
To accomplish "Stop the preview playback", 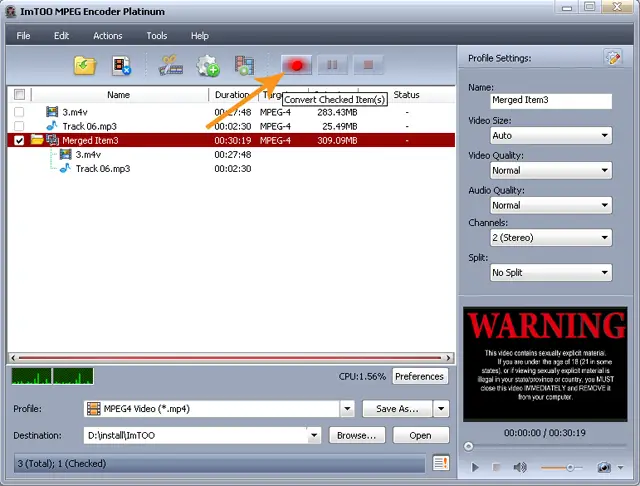I will tap(496, 467).
